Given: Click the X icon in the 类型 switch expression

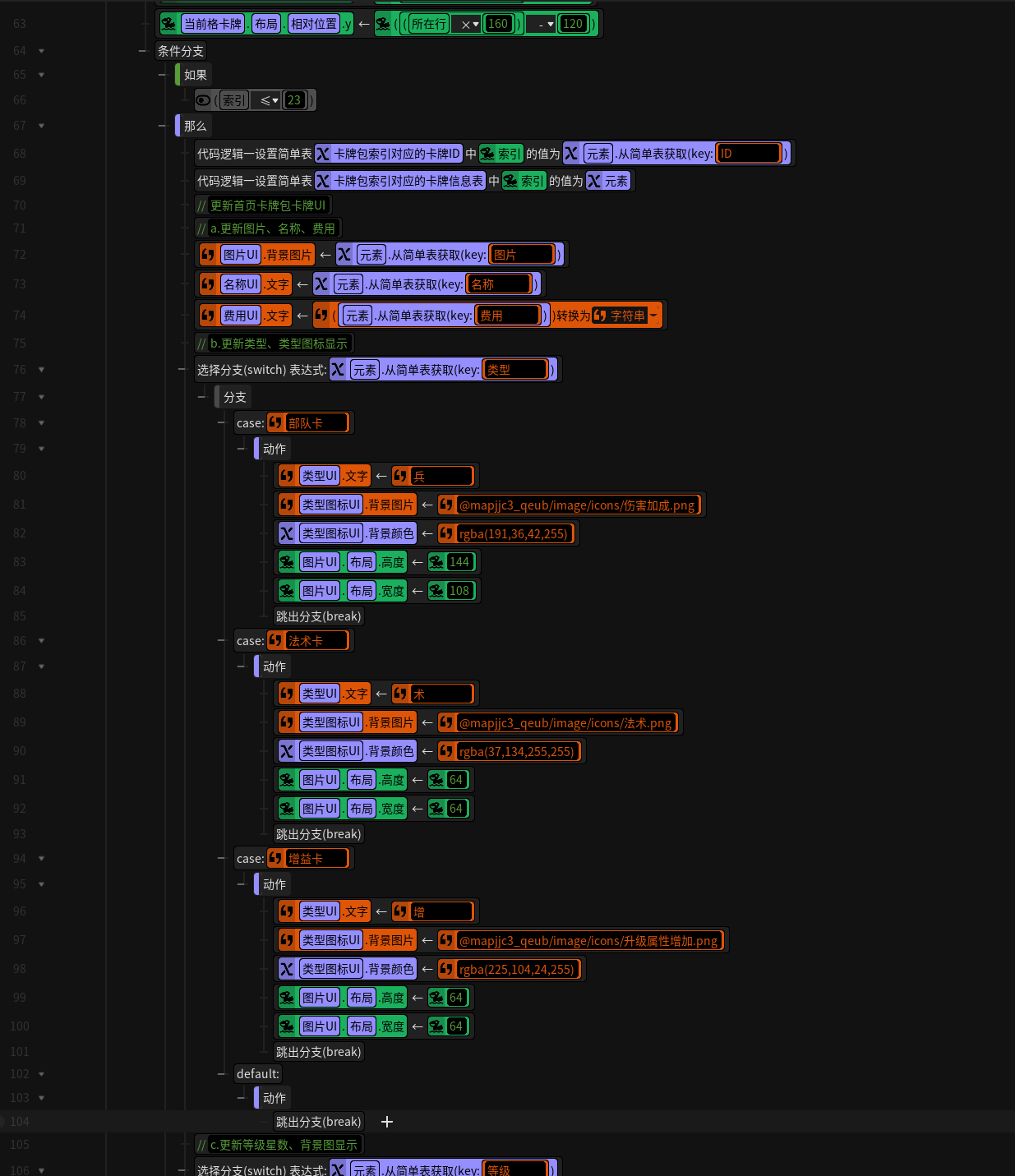Looking at the screenshot, I should (338, 370).
